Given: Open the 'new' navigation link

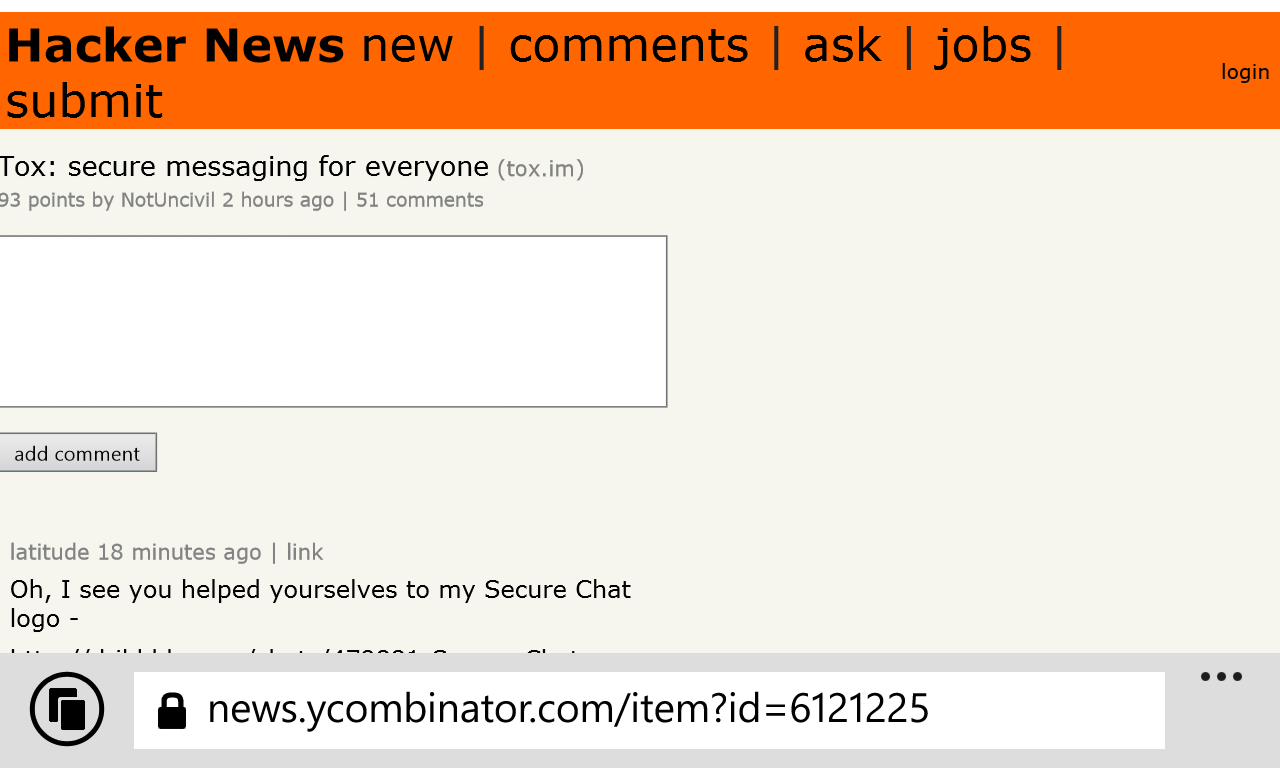Looking at the screenshot, I should coord(407,46).
